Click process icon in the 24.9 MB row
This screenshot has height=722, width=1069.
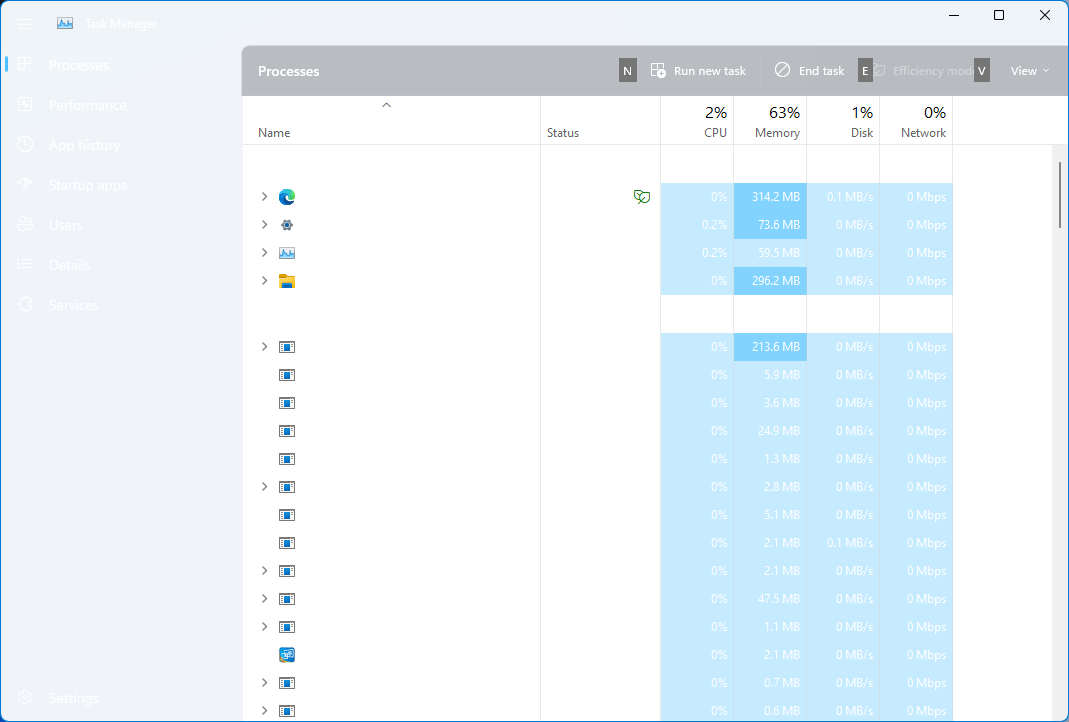(x=287, y=431)
